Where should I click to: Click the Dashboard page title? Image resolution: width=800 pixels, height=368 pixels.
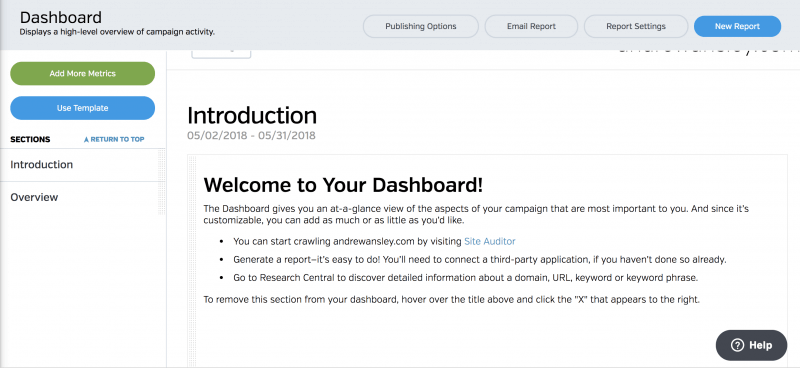click(61, 17)
